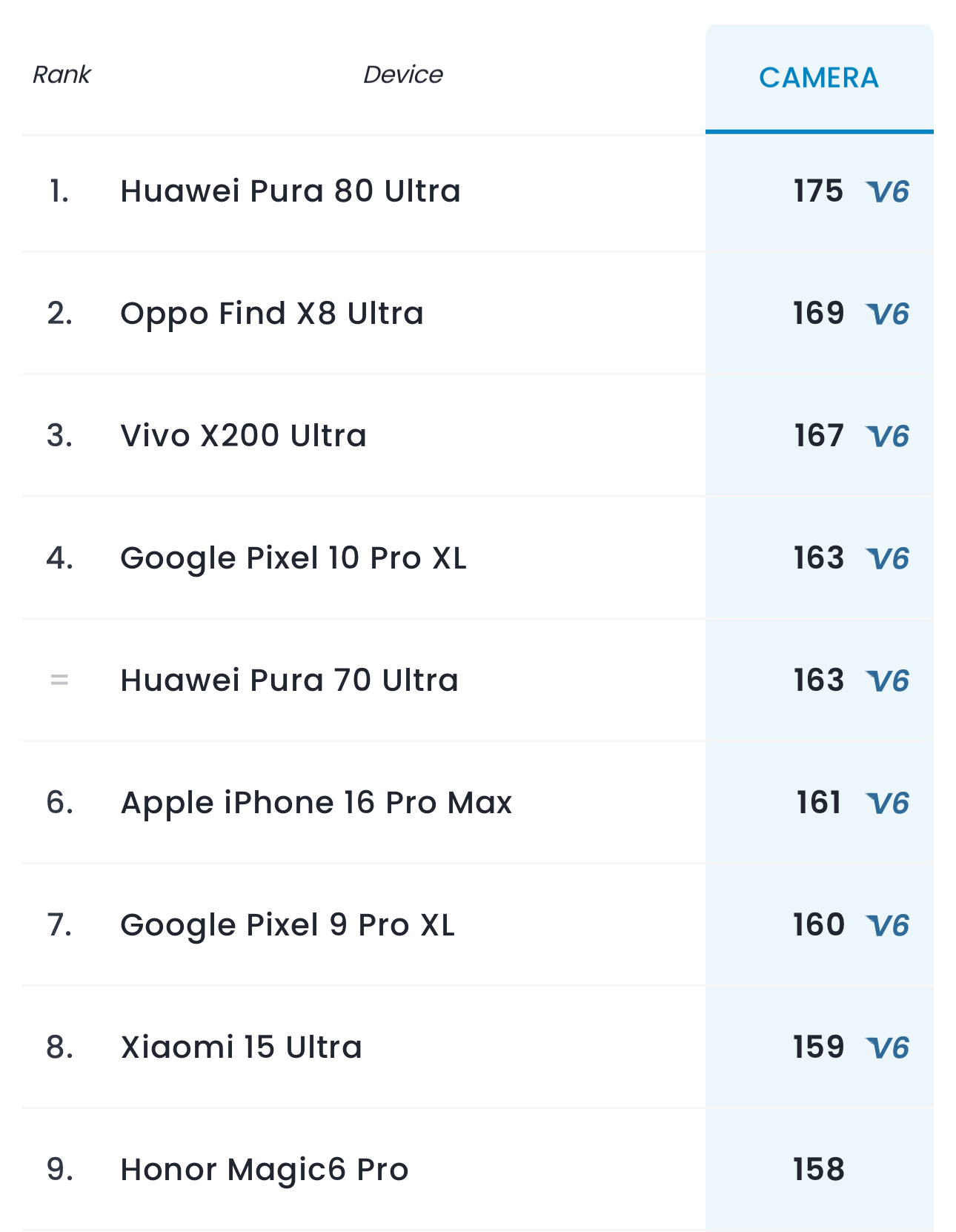This screenshot has width=956, height=1232.
Task: Click V6 badge for Google Pixel 9 Pro XL
Action: coord(888,926)
